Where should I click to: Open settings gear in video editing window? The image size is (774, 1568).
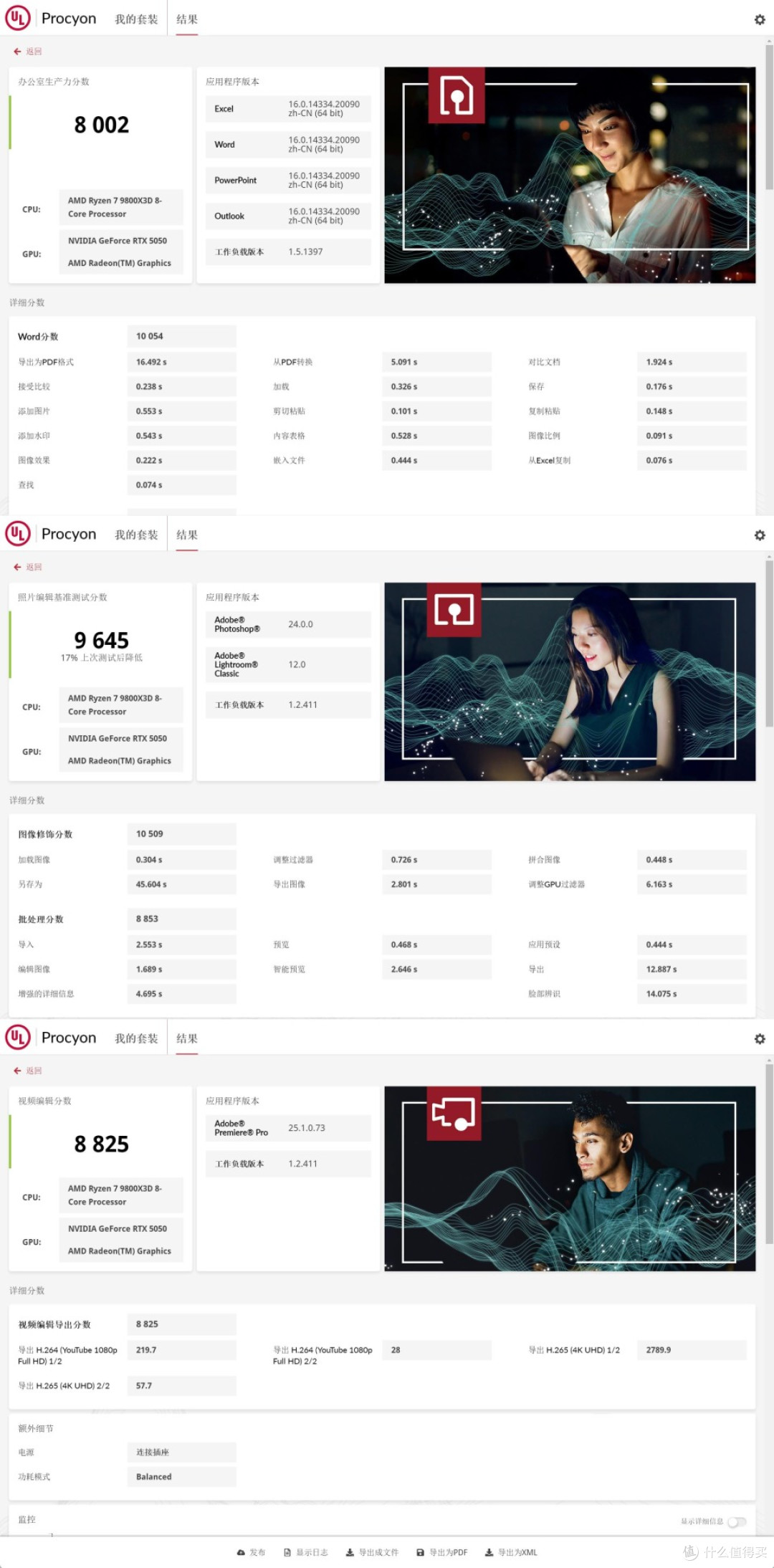[760, 1038]
